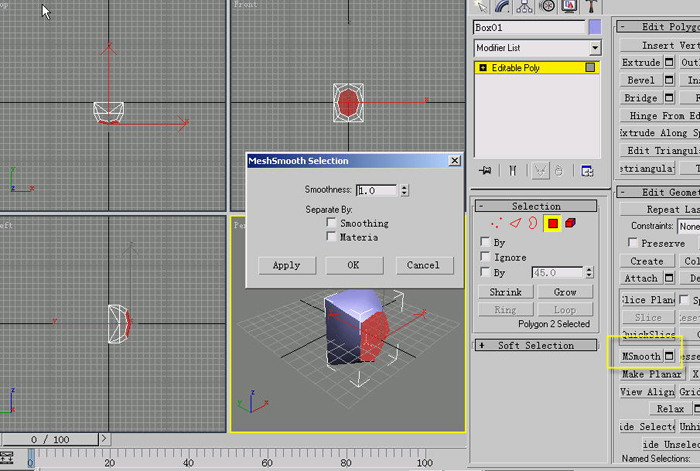
Task: Click the Grow selection button
Action: 565,292
